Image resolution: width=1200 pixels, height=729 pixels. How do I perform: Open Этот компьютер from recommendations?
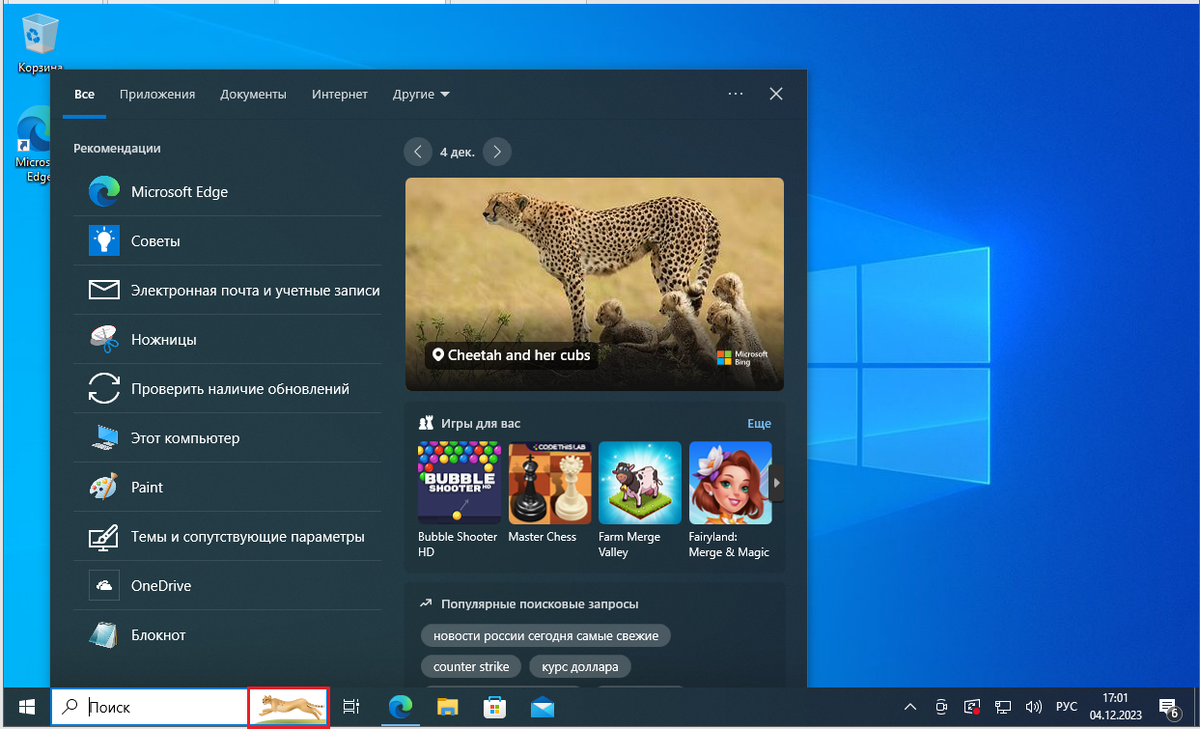[227, 437]
